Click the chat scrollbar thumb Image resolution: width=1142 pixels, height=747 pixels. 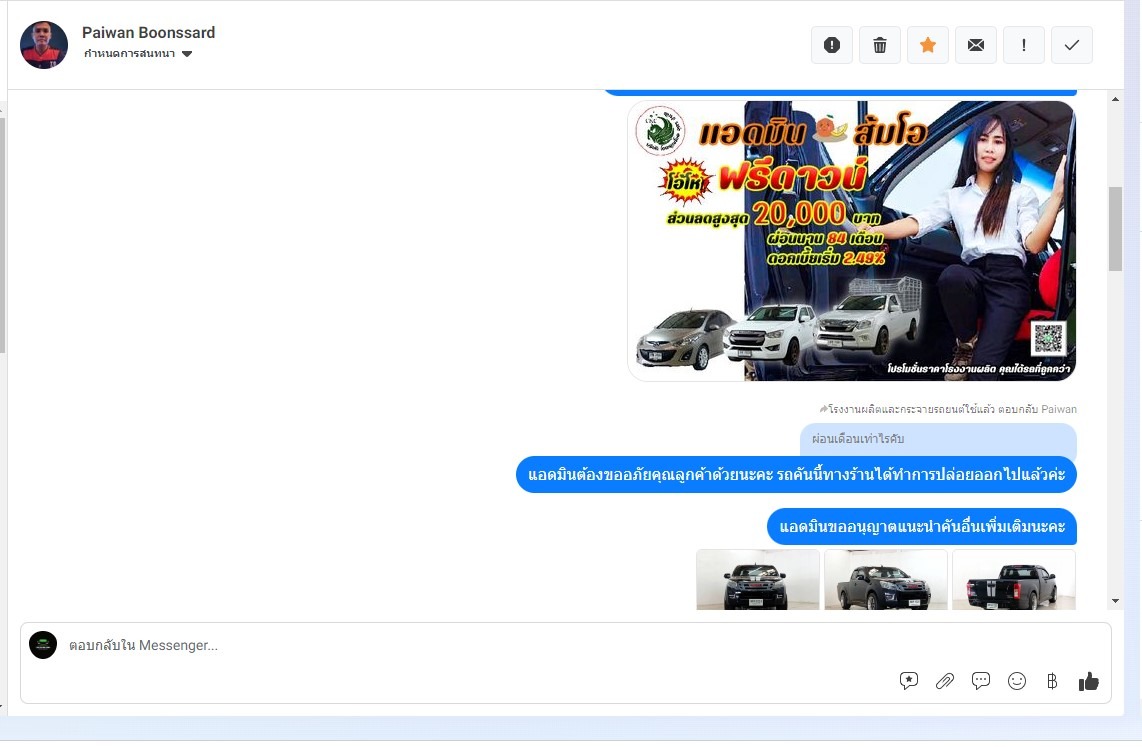coord(1115,229)
